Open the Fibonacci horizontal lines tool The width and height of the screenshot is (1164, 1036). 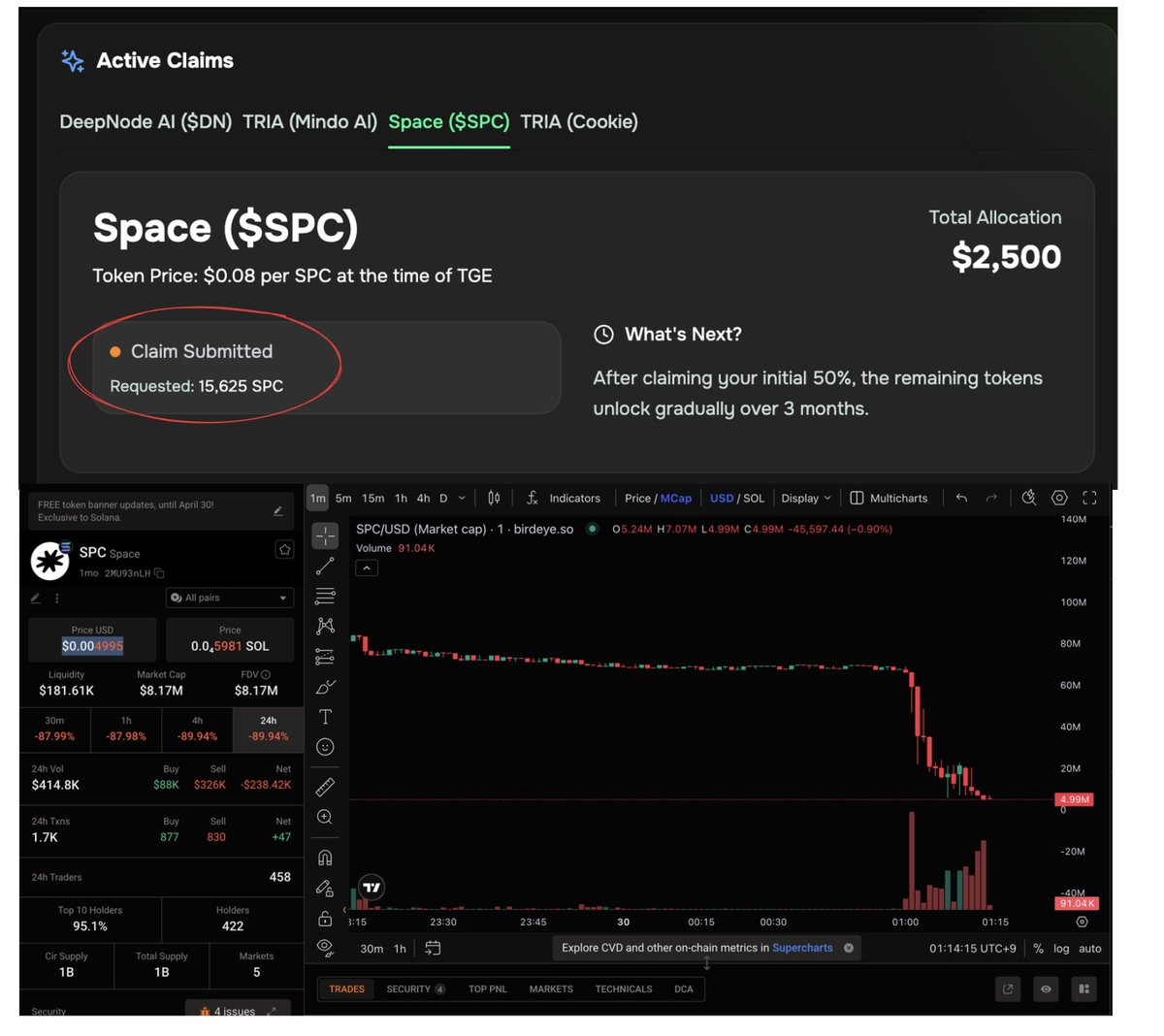pos(325,596)
